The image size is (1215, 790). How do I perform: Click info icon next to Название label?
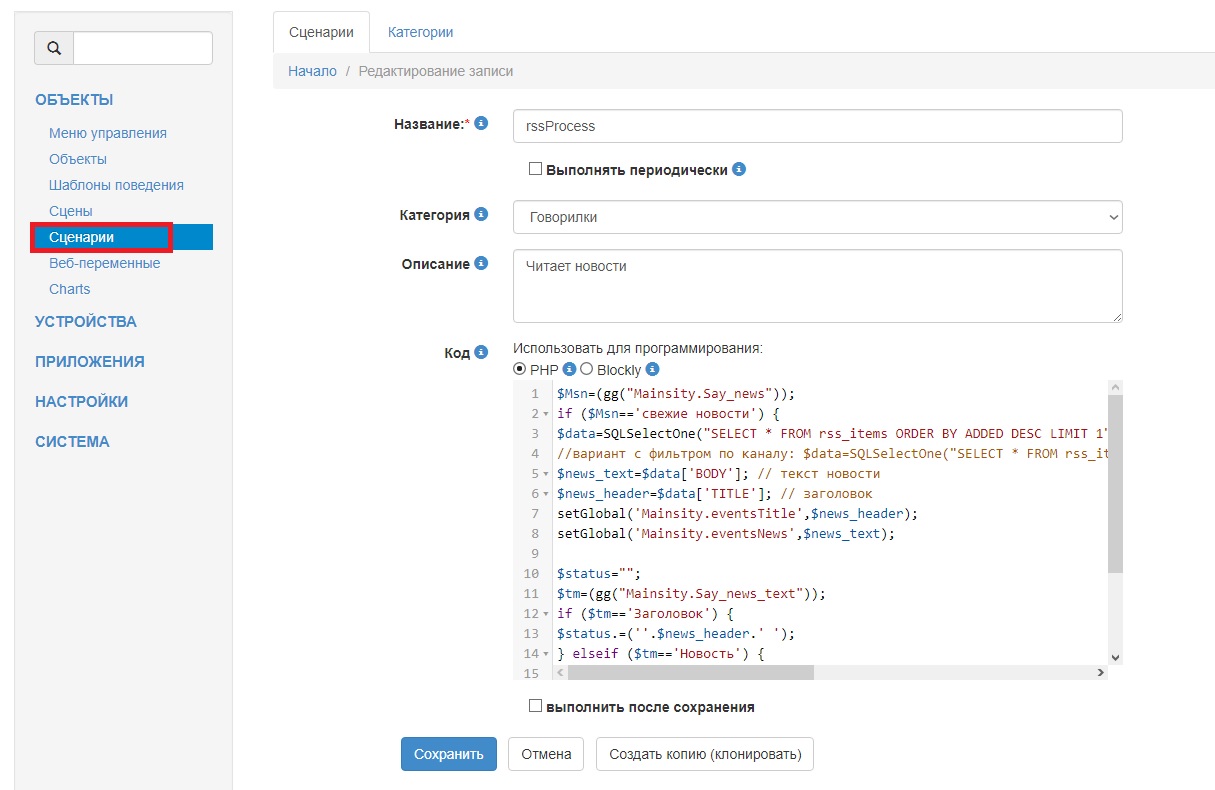pyautogui.click(x=481, y=123)
